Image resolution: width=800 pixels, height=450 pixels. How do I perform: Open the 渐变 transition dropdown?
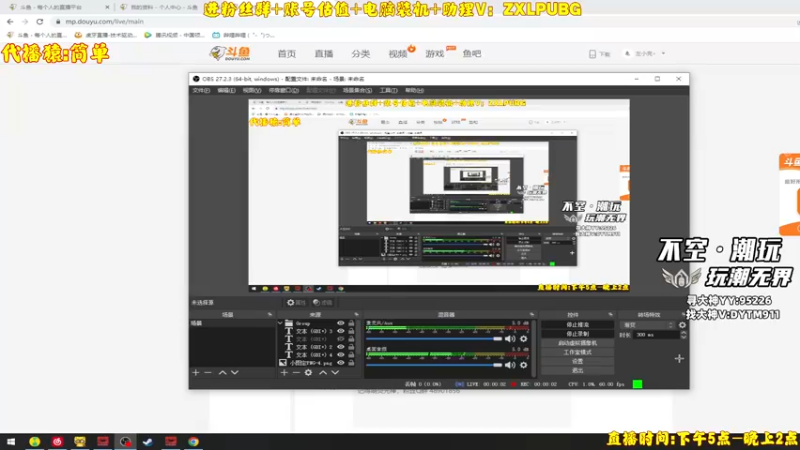648,325
